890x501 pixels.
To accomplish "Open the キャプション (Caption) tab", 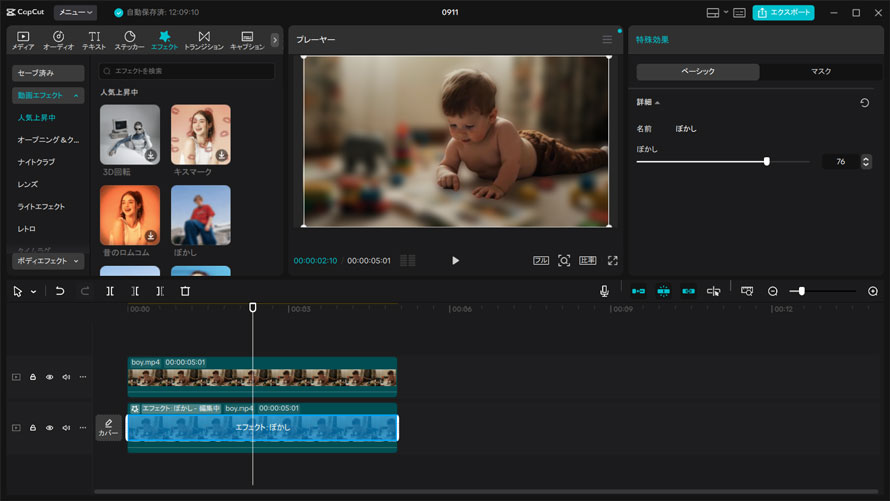I will 247,40.
